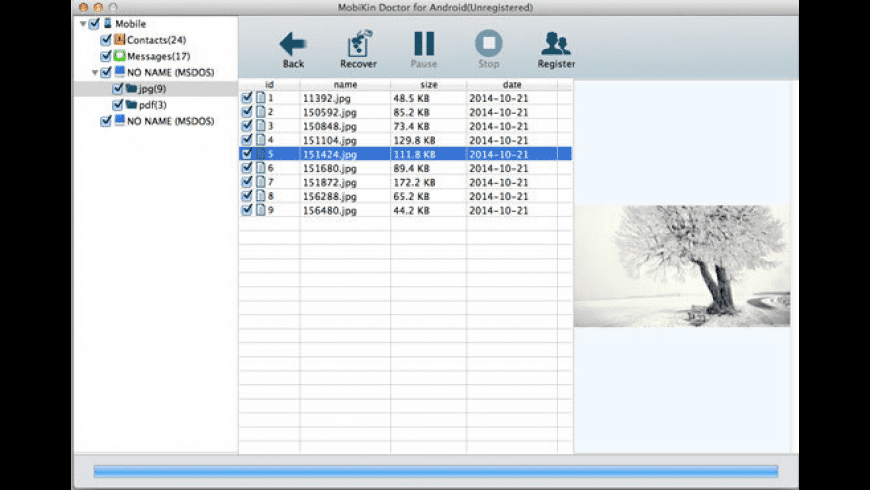This screenshot has height=490, width=870.
Task: Click the window close button
Action: click(x=83, y=7)
